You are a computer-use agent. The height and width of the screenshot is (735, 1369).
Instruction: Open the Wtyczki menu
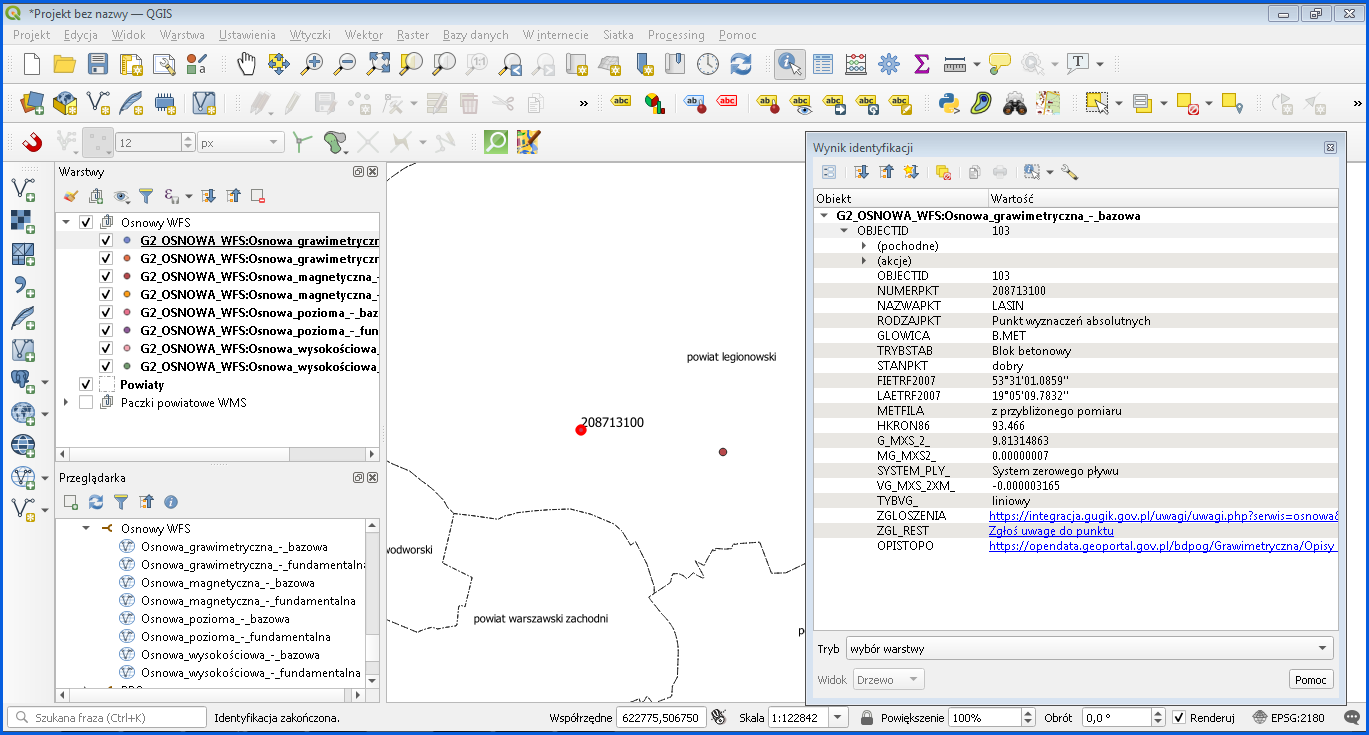(310, 34)
